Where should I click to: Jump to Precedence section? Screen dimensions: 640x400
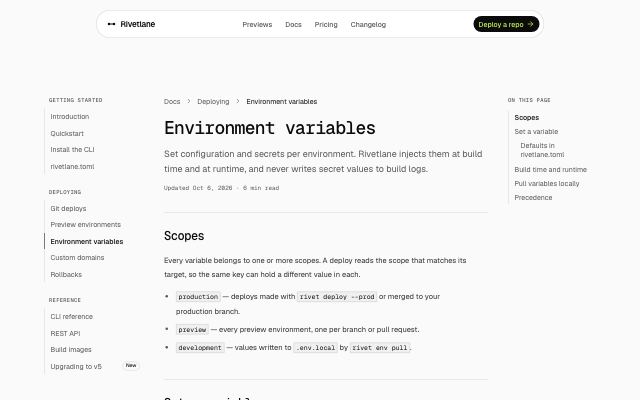(533, 198)
